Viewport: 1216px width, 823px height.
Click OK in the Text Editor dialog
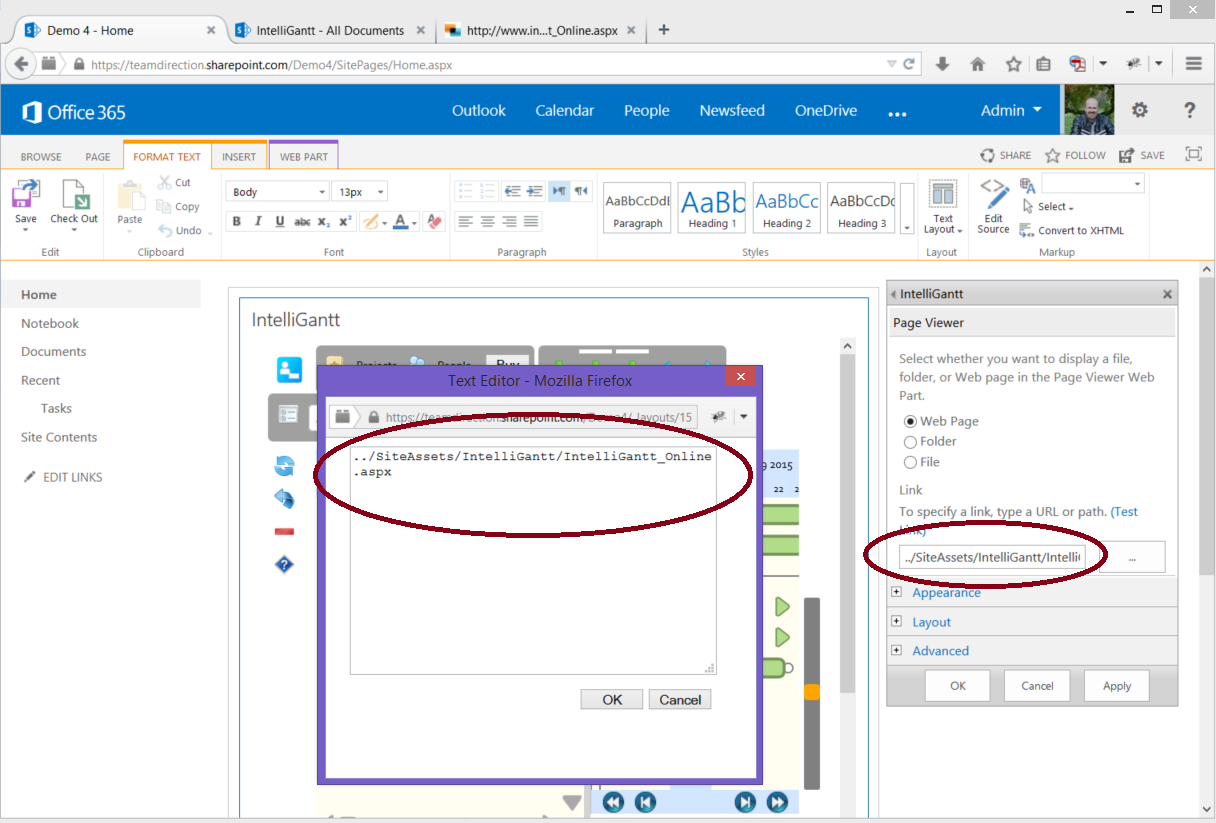coord(612,700)
